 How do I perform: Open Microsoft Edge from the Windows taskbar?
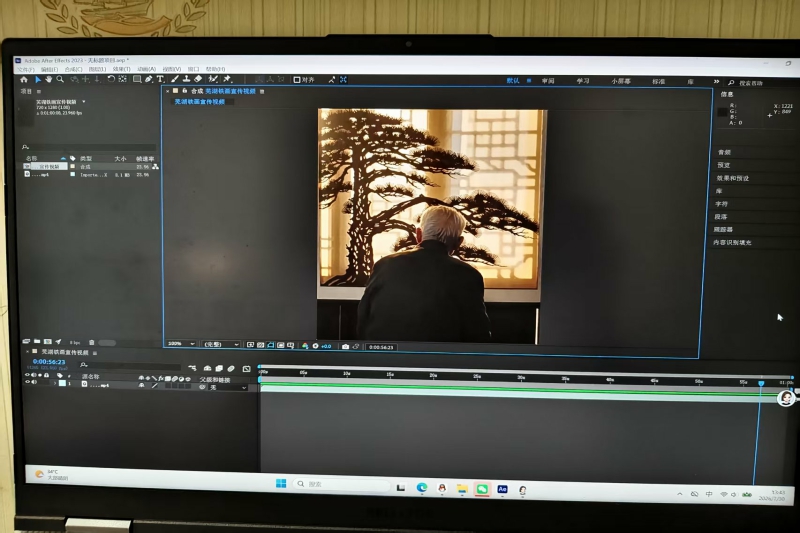pos(422,488)
